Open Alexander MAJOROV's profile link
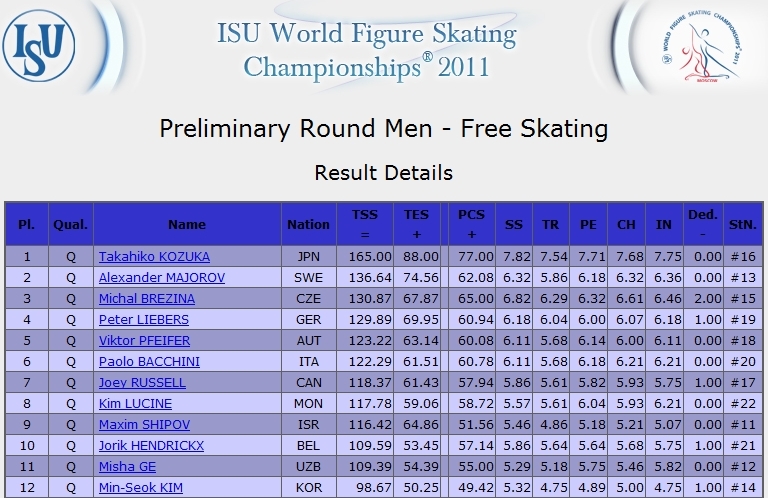 (162, 278)
